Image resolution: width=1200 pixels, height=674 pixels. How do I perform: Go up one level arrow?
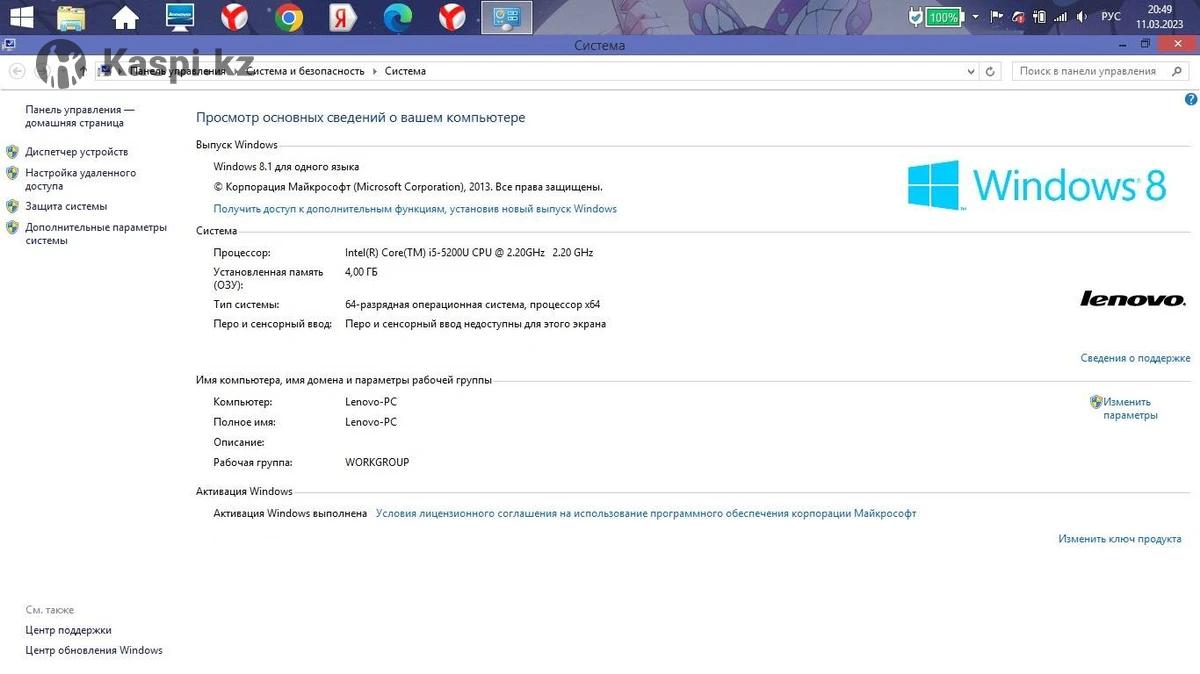tap(82, 71)
